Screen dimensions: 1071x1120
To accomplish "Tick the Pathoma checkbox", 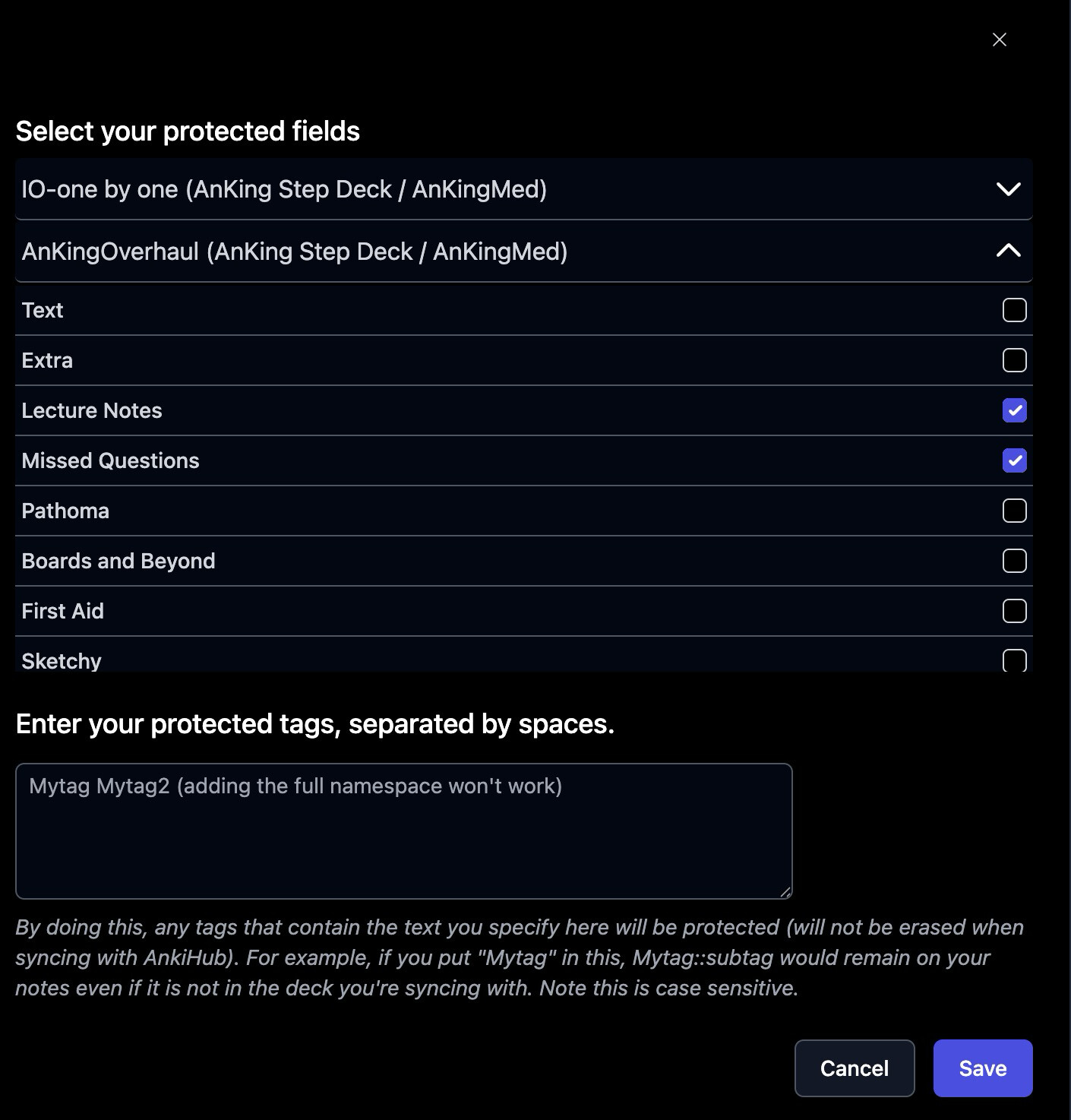I will tap(1014, 511).
